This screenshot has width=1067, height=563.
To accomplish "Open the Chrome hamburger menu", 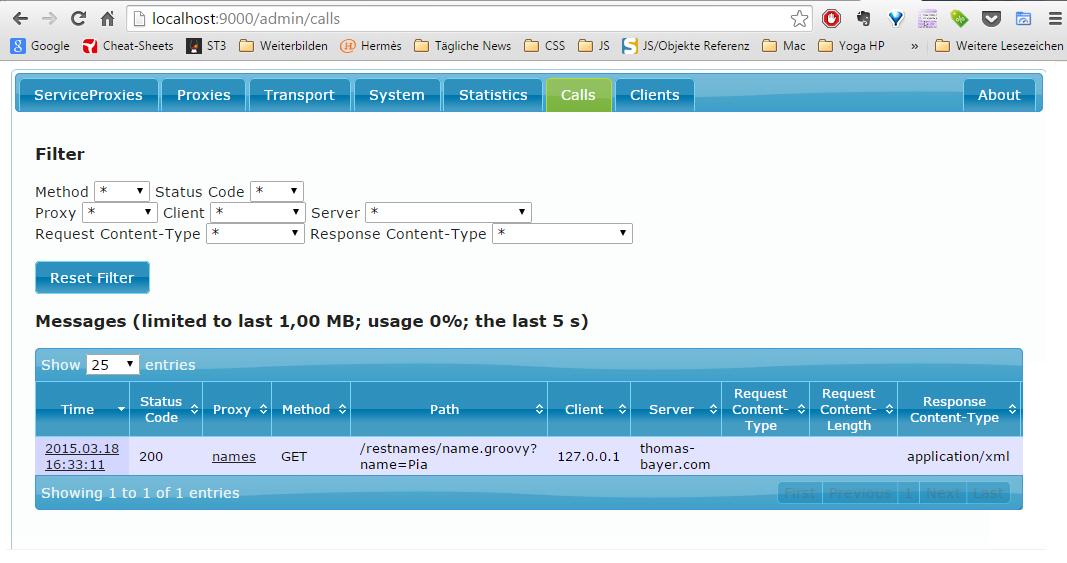I will point(1054,18).
